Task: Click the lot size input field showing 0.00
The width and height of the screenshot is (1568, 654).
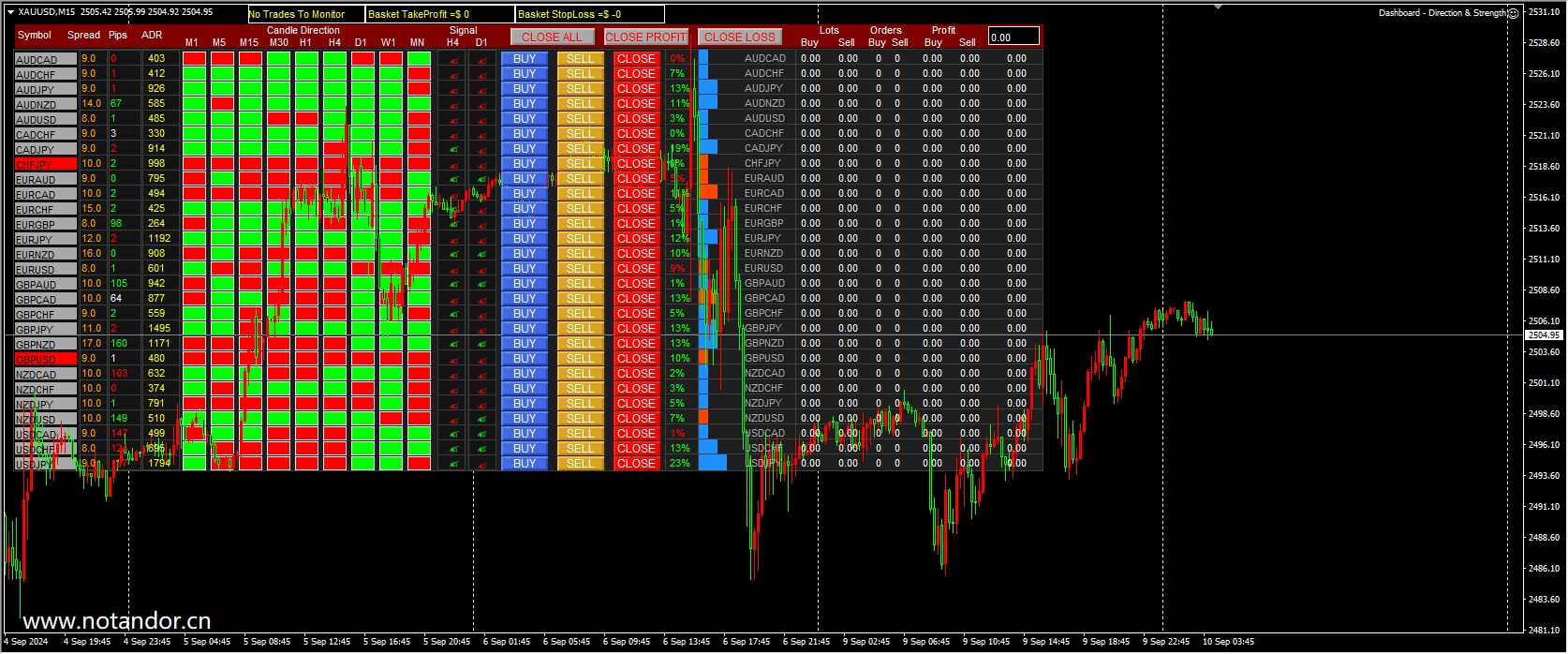Action: coord(1013,37)
